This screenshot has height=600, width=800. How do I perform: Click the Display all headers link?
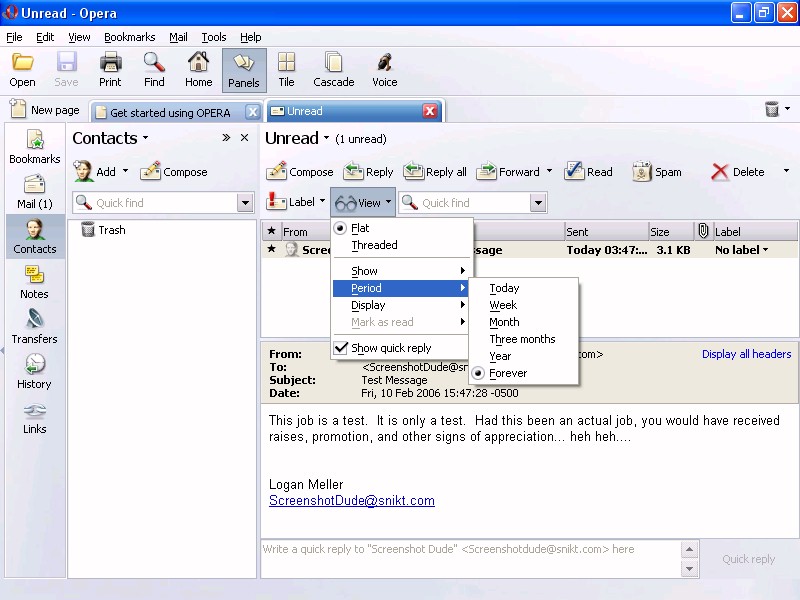pyautogui.click(x=746, y=354)
